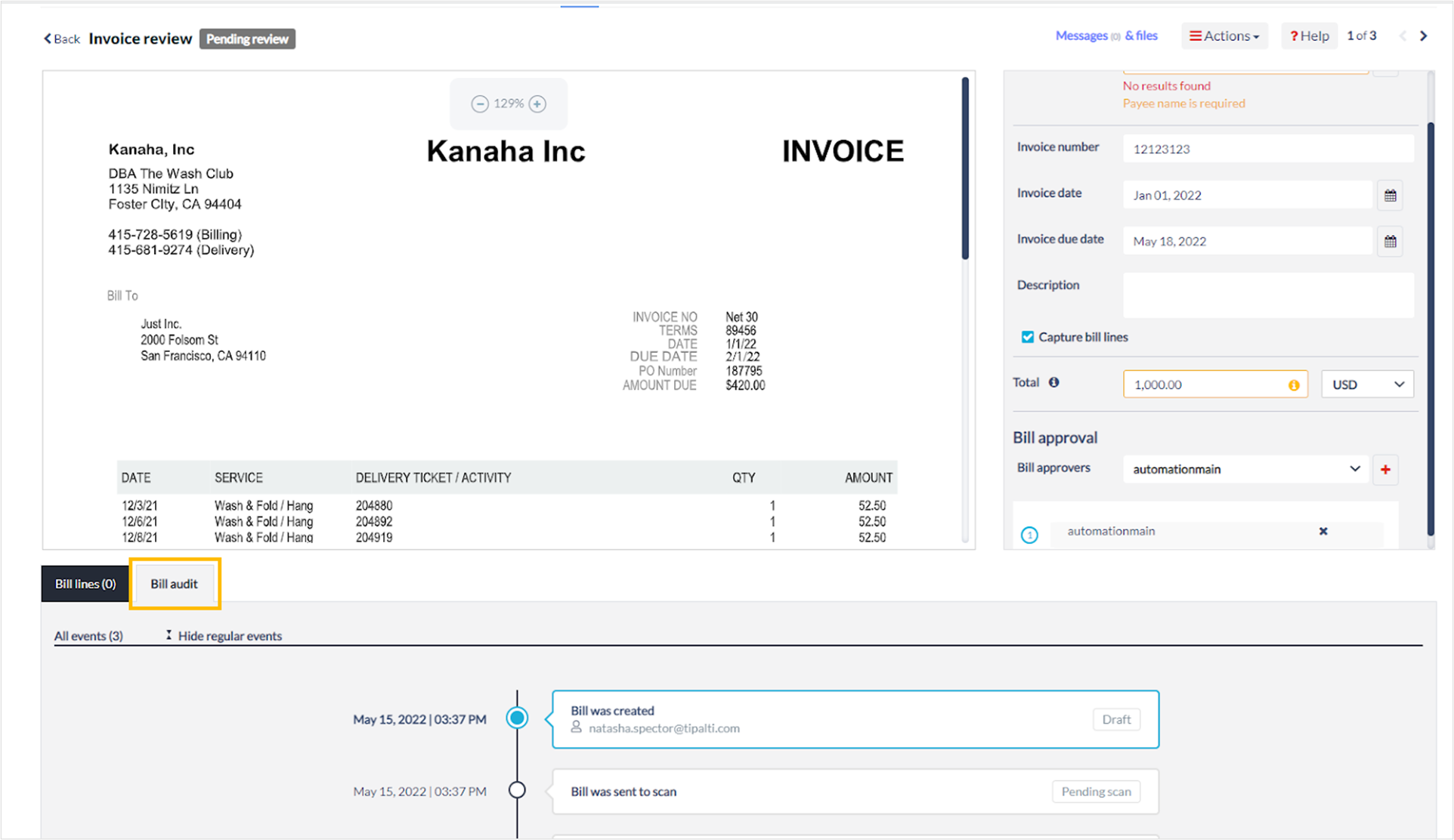Show the Total field info tooltip
Image resolution: width=1454 pixels, height=840 pixels.
tap(1053, 382)
